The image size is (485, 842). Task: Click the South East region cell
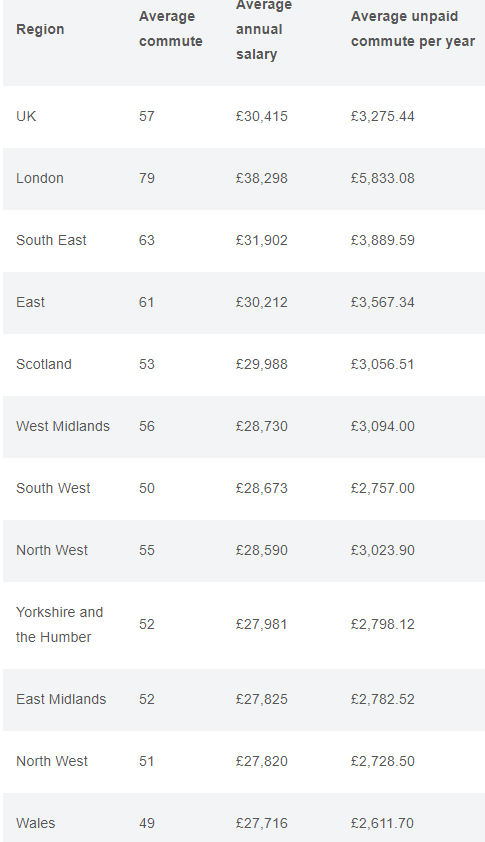[x=51, y=240]
